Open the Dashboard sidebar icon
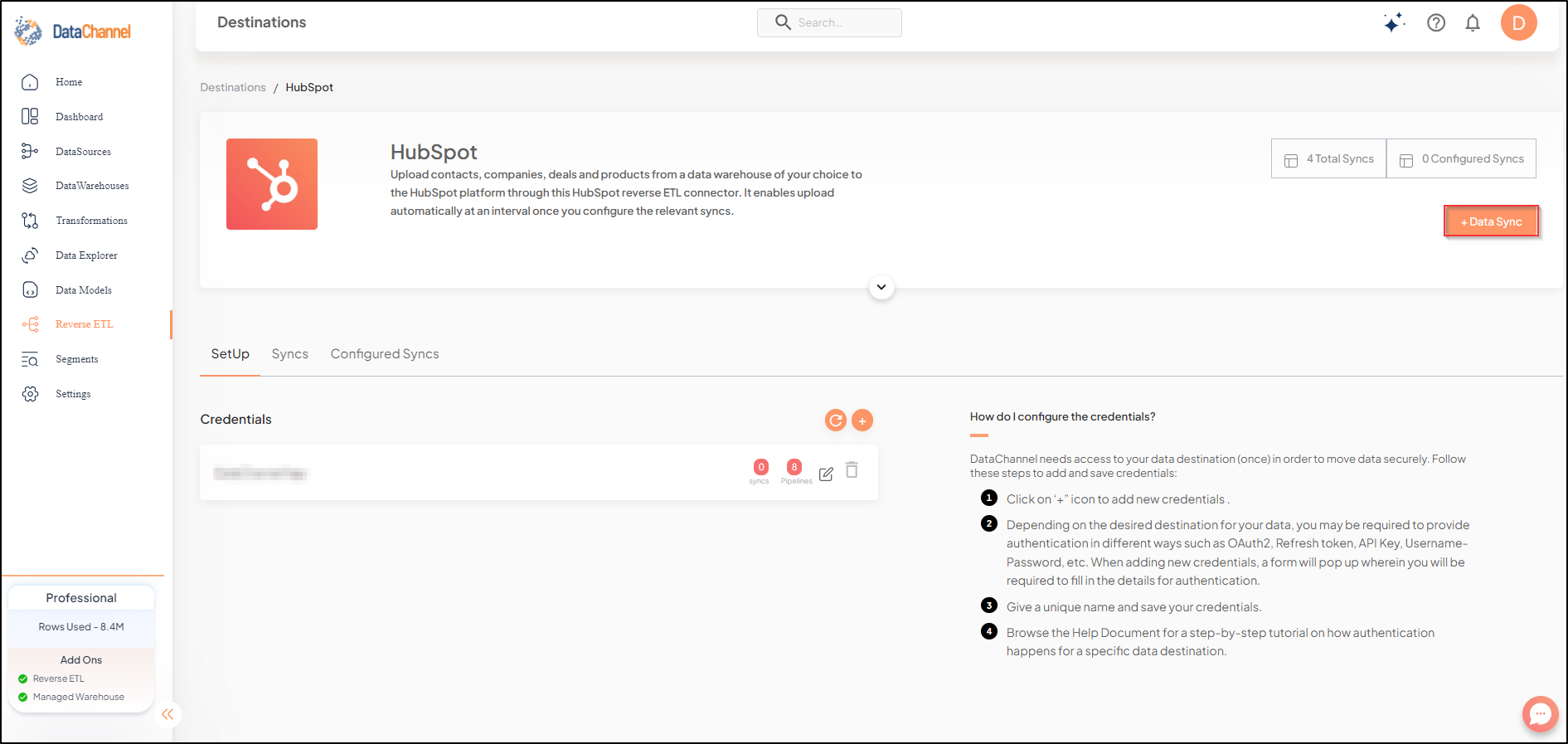Viewport: 1568px width, 744px height. pyautogui.click(x=30, y=117)
